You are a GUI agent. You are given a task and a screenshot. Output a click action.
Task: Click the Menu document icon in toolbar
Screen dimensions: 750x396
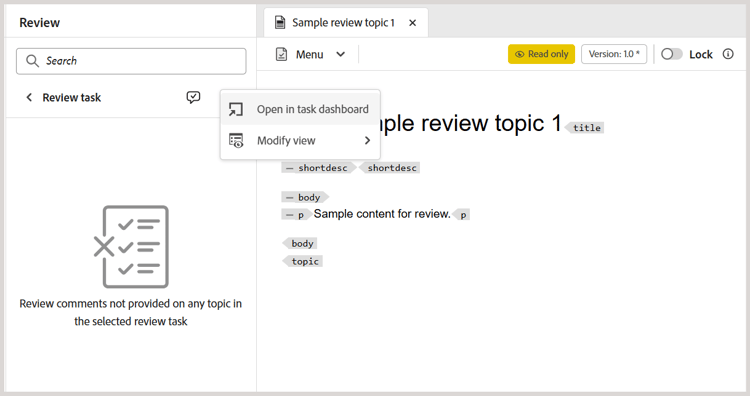coord(282,55)
